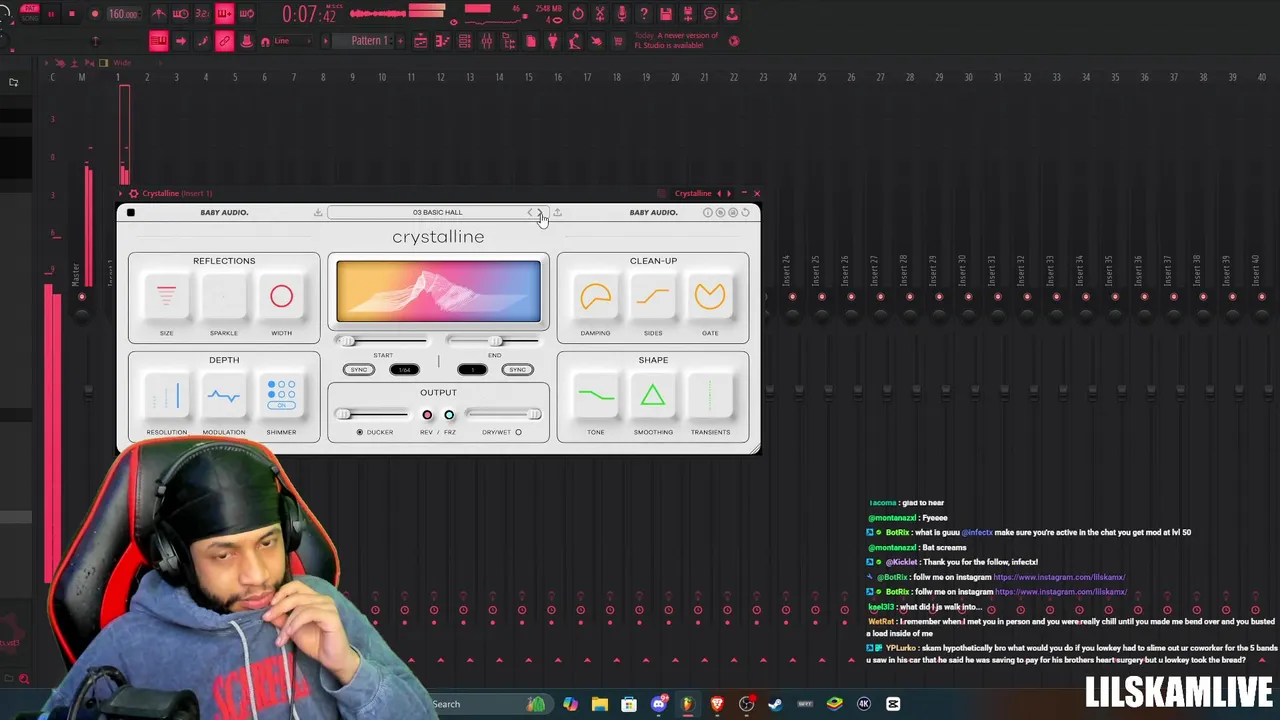Open the Start 1/64 value selector
This screenshot has width=1280, height=720.
point(404,370)
